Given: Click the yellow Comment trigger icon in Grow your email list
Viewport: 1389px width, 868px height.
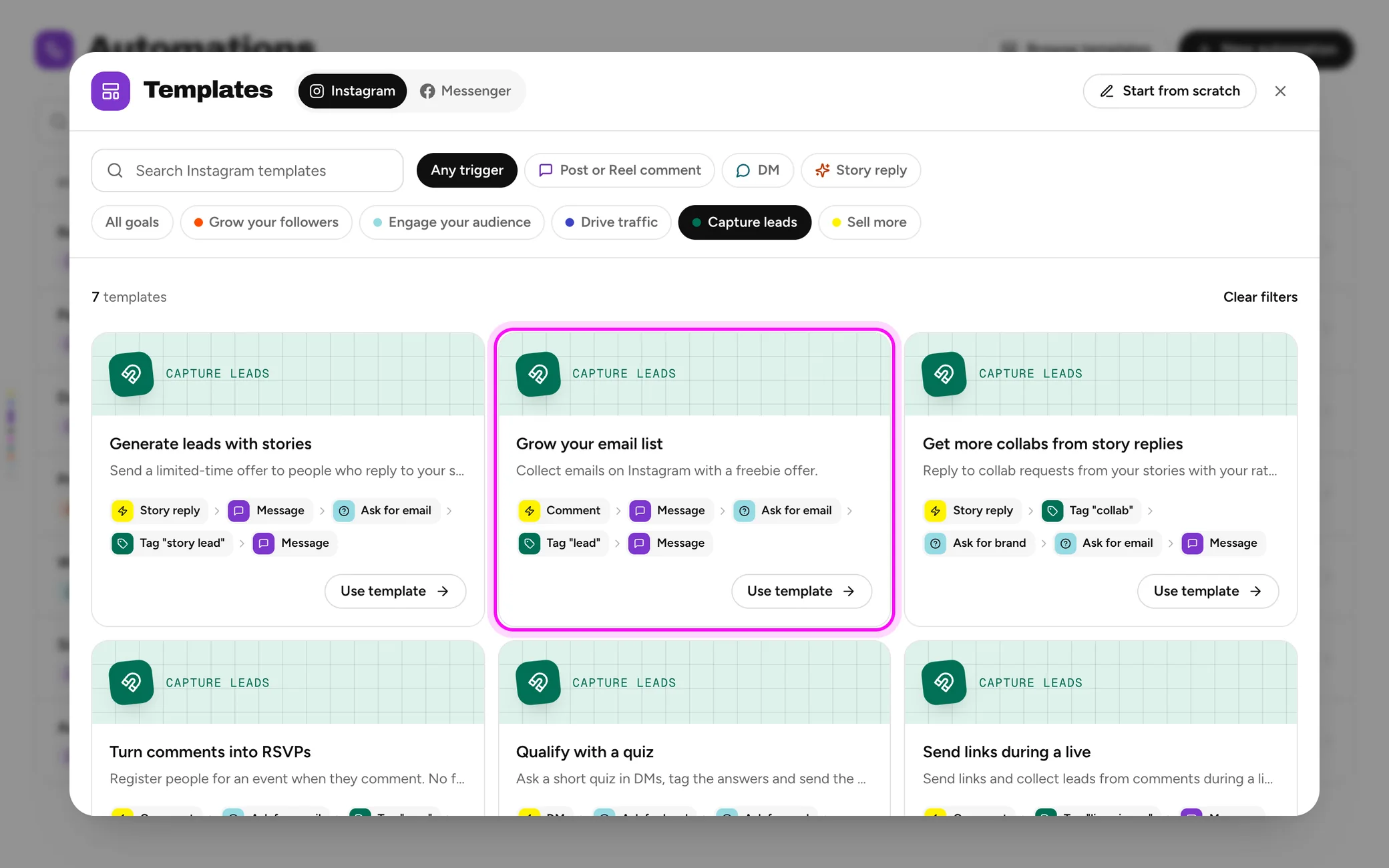Looking at the screenshot, I should pyautogui.click(x=530, y=511).
